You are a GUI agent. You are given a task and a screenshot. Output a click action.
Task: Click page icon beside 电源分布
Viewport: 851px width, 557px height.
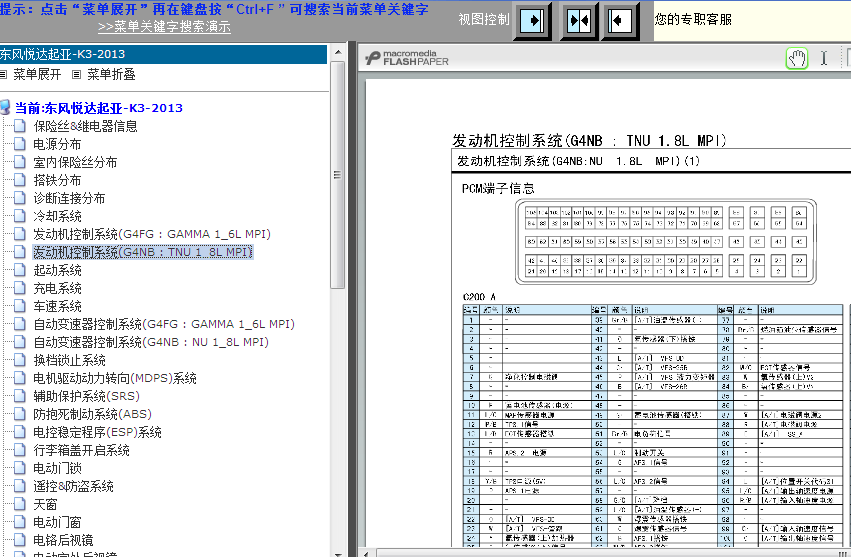point(20,144)
